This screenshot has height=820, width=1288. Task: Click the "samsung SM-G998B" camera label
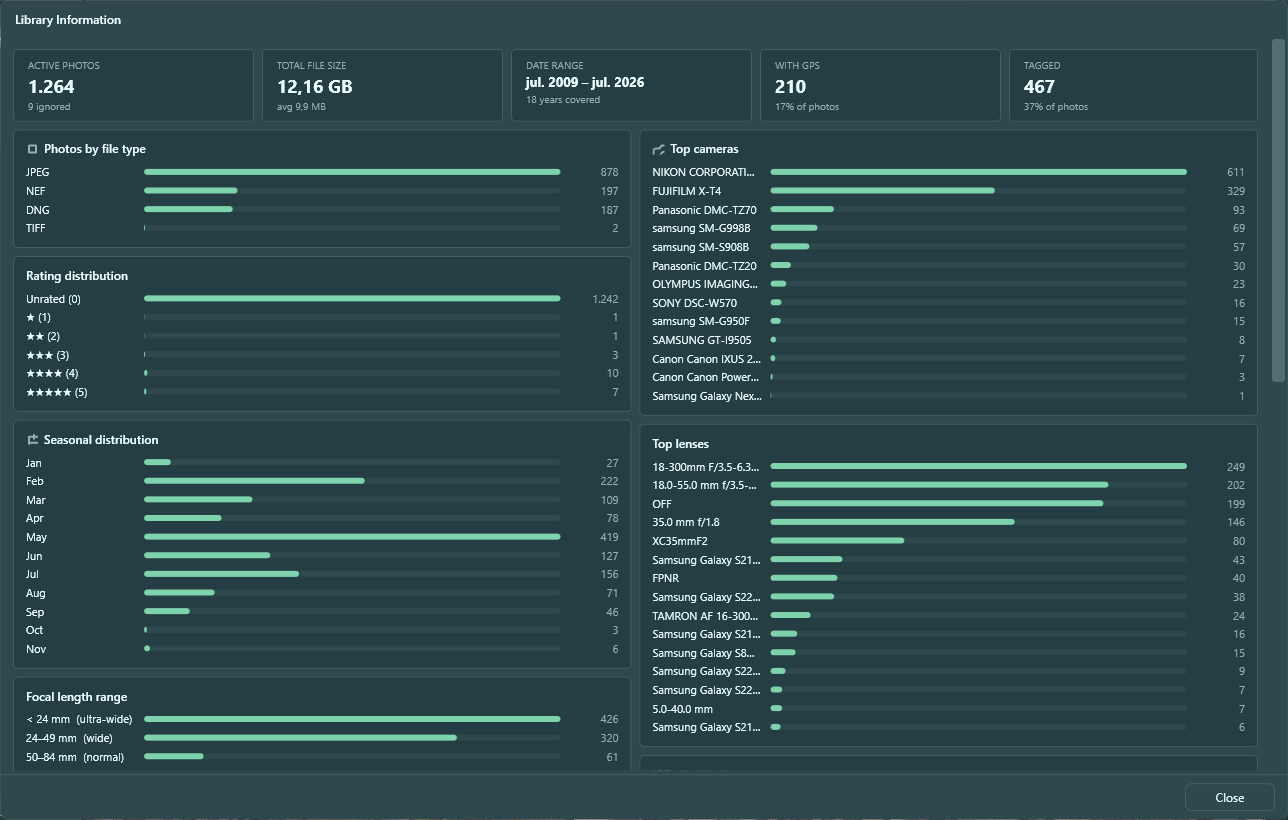click(x=701, y=228)
